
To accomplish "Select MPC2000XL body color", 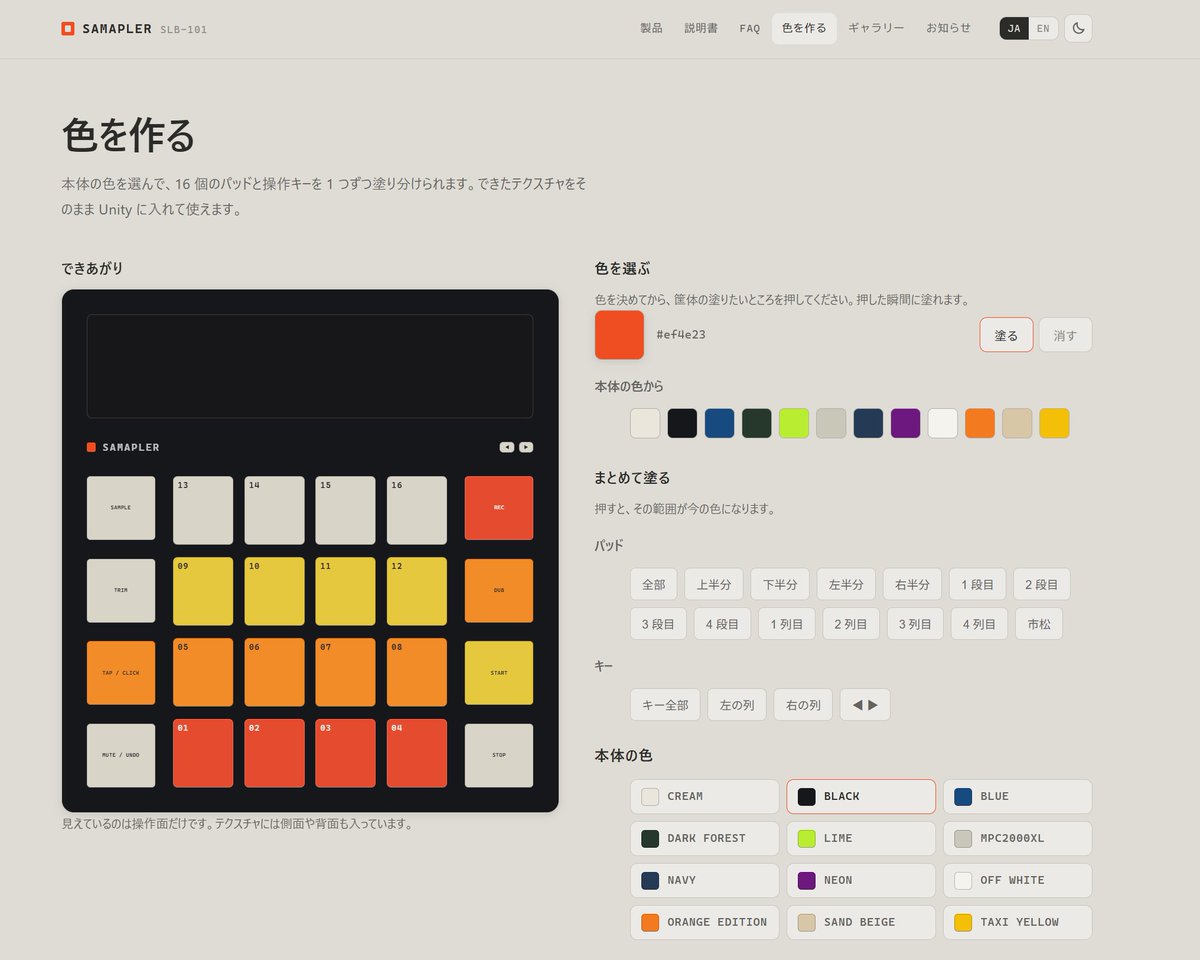I will 1018,838.
